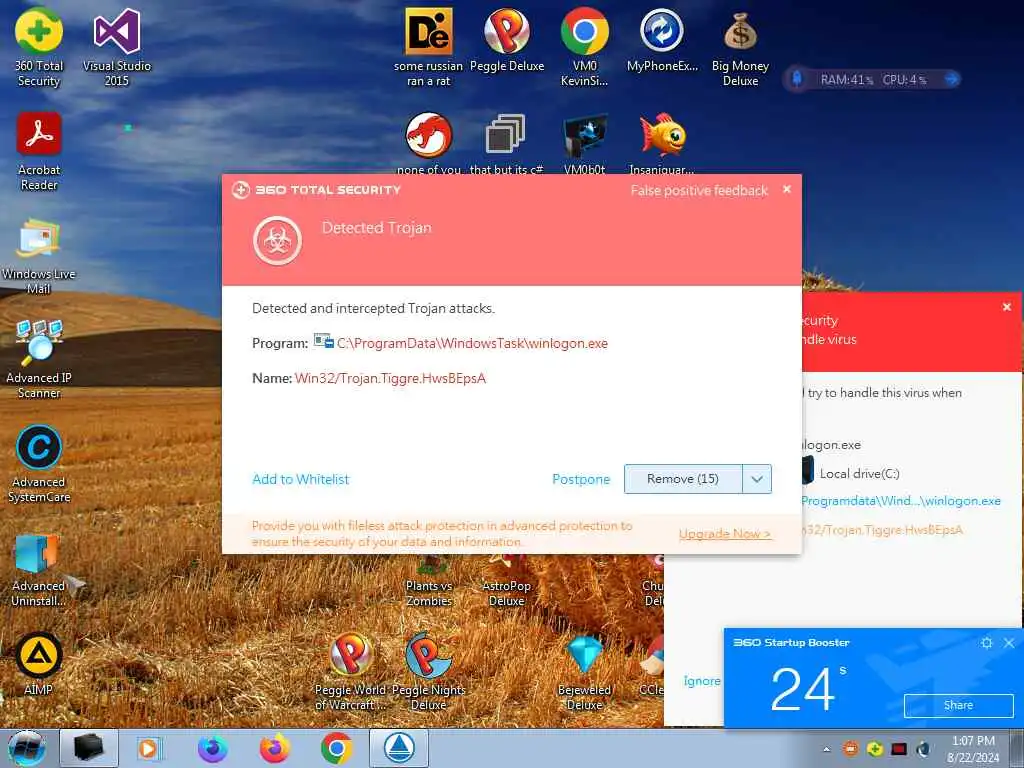Open VM0 KevinSi Chrome shortcut
1024x768 pixels.
coord(584,47)
